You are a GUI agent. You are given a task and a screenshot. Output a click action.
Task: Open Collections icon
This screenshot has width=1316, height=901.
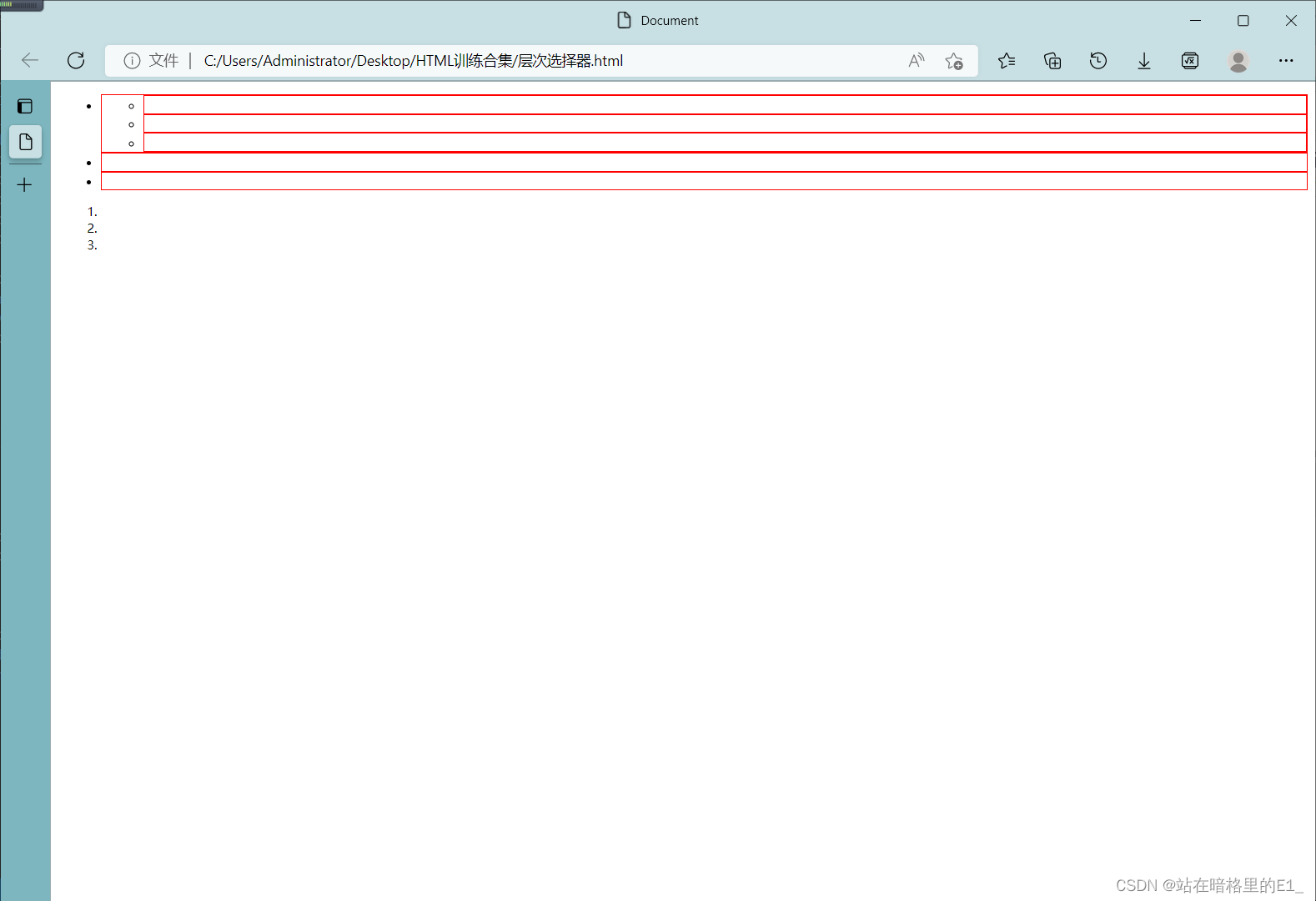coord(1052,60)
